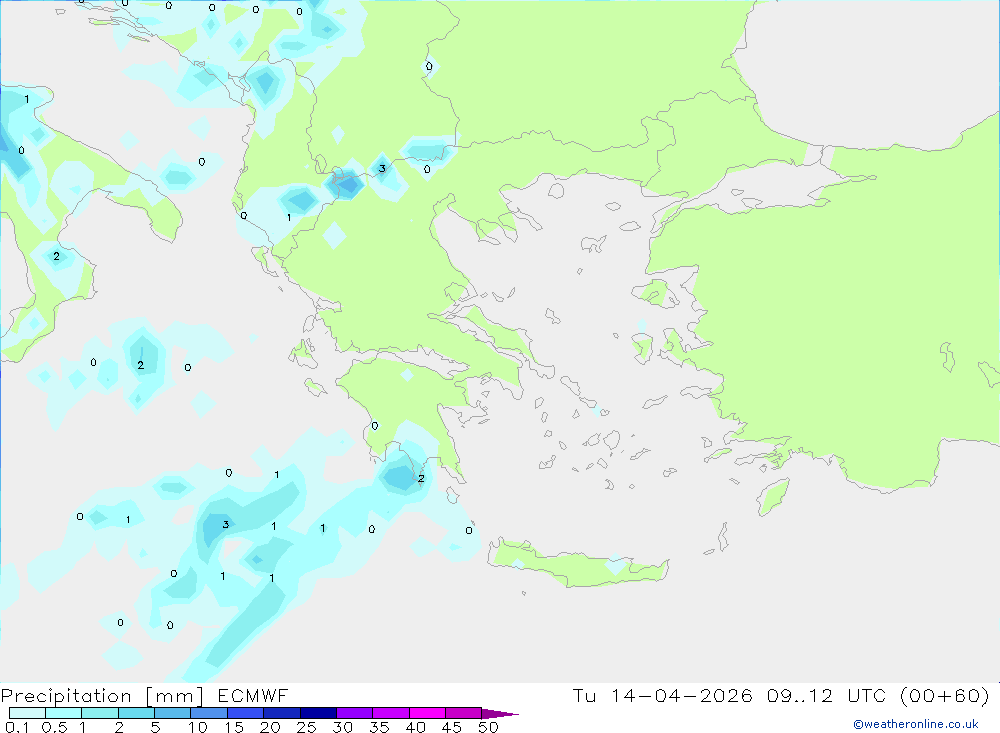Click the 'Tu 14-04-2026' date text
Viewport: 1000px width, 733px height.
[662, 695]
